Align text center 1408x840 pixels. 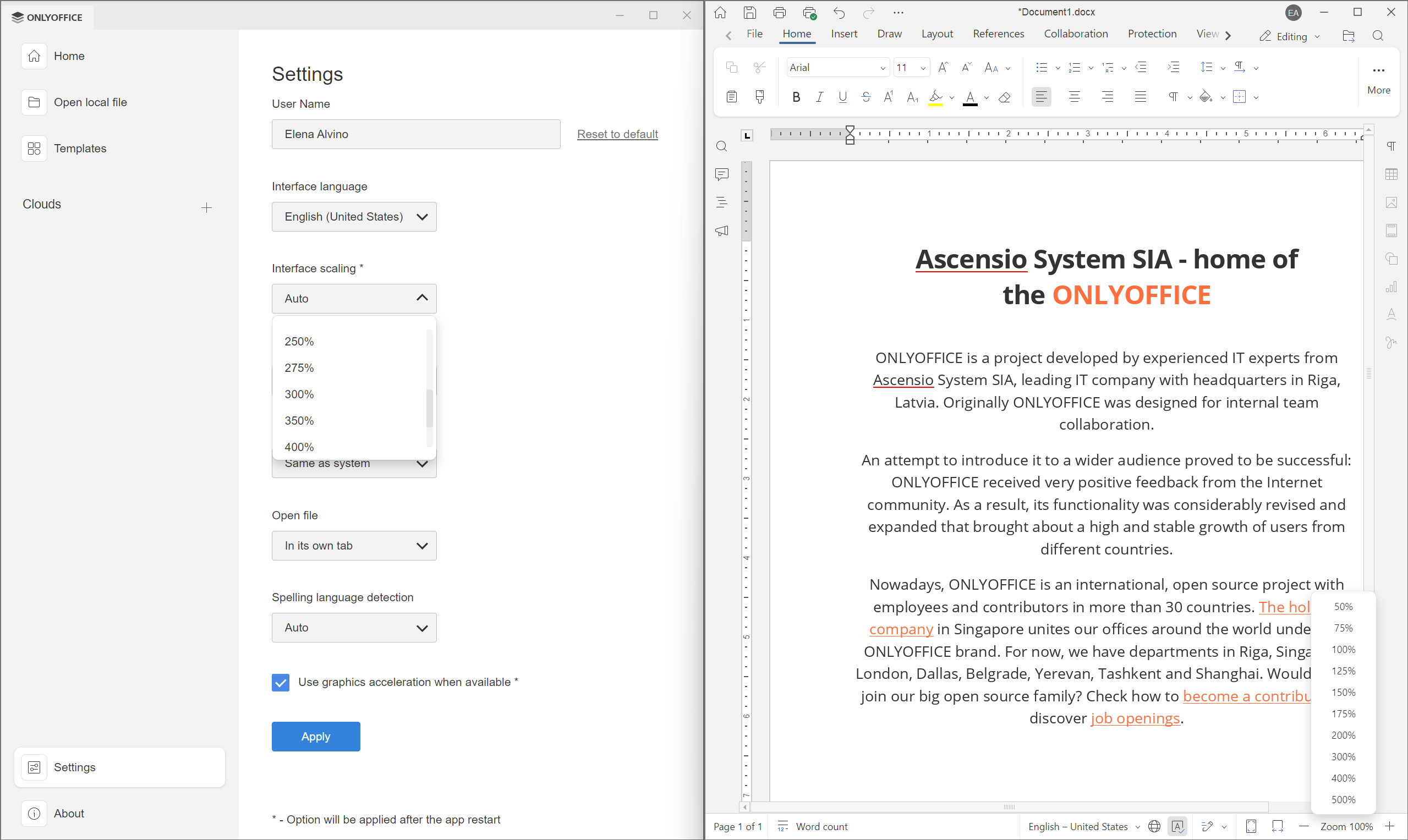coord(1074,97)
